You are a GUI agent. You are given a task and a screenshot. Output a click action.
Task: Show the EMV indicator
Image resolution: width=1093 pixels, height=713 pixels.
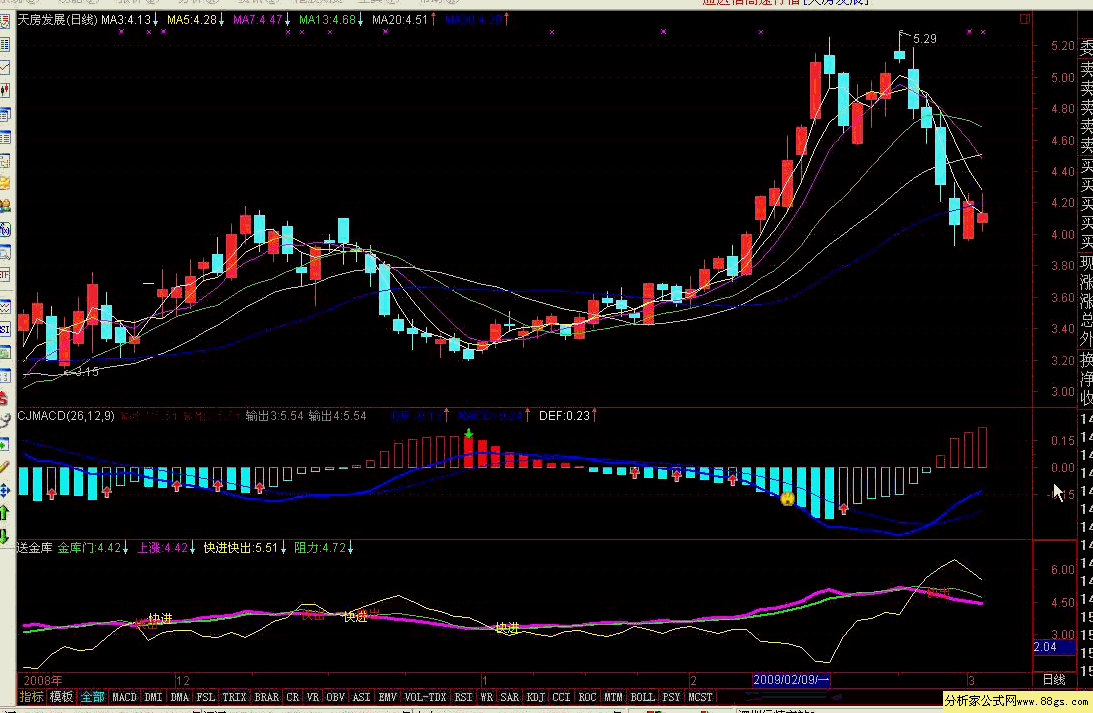point(388,696)
